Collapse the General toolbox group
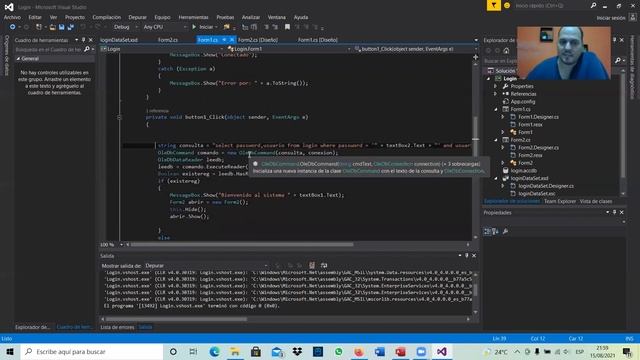Viewport: 640px width, 360px height. click(18, 59)
